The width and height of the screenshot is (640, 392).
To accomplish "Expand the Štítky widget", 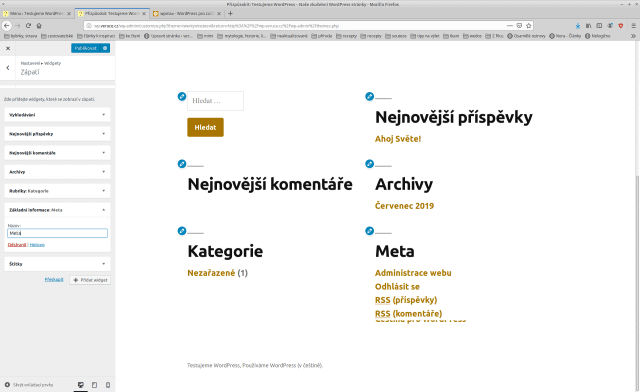I will (58, 264).
